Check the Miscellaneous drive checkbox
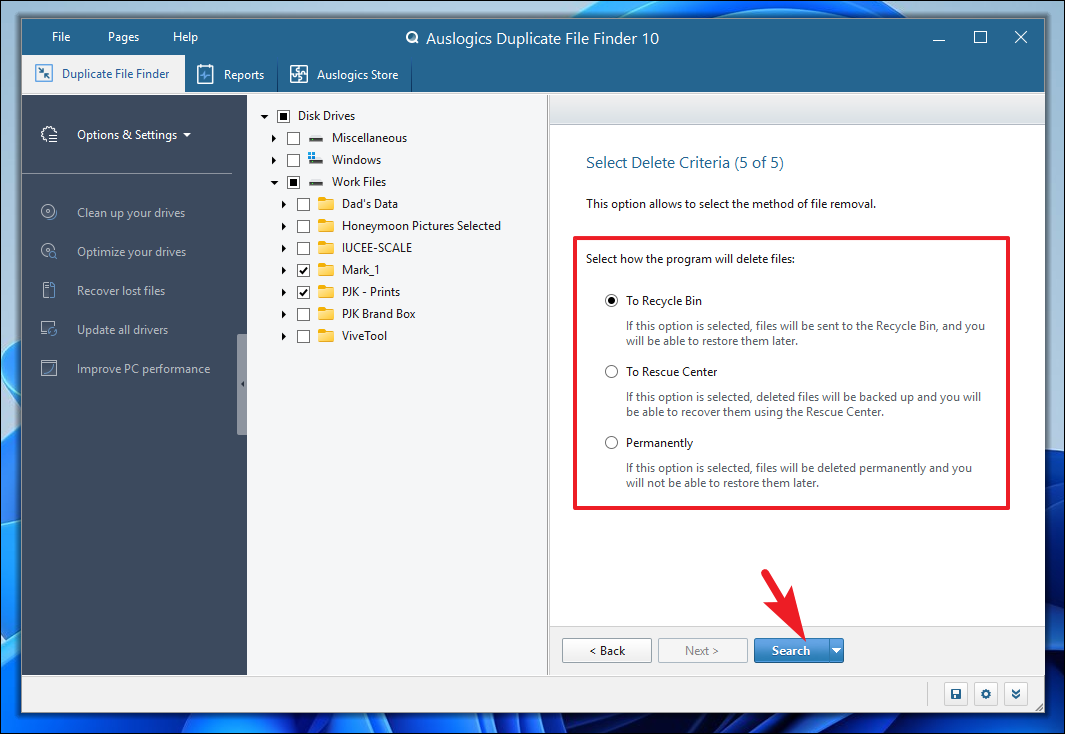1065x734 pixels. tap(293, 138)
